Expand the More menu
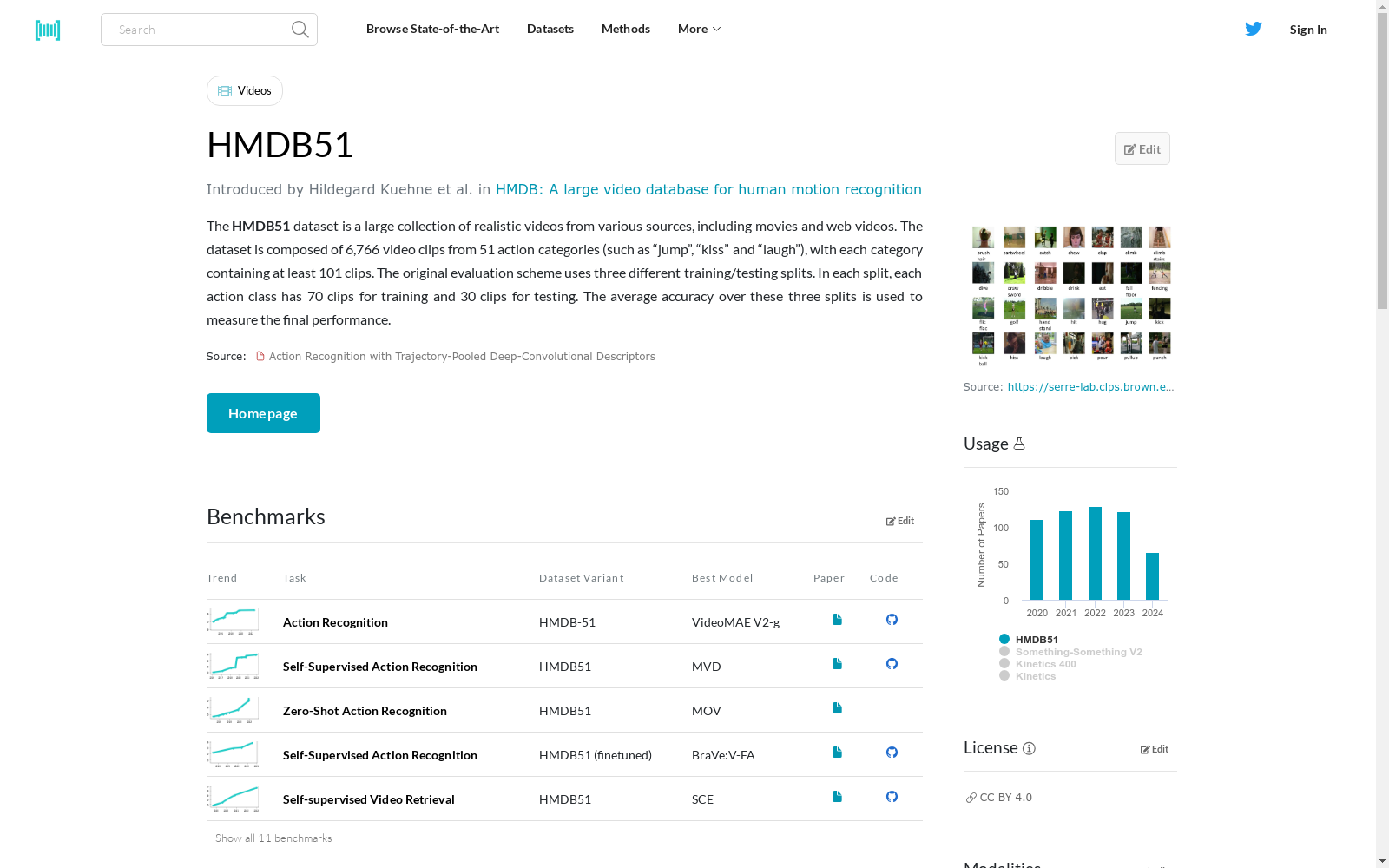Image resolution: width=1389 pixels, height=868 pixels. pyautogui.click(x=699, y=29)
